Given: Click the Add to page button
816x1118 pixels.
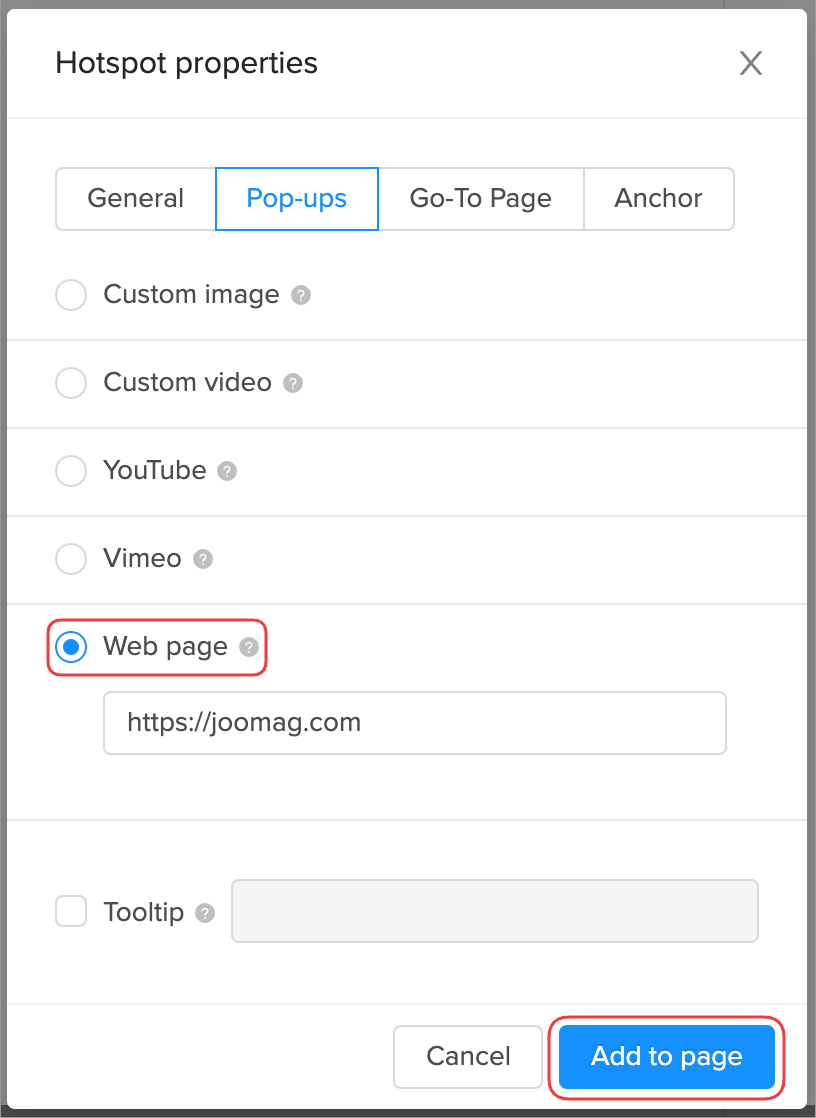Looking at the screenshot, I should (666, 1056).
